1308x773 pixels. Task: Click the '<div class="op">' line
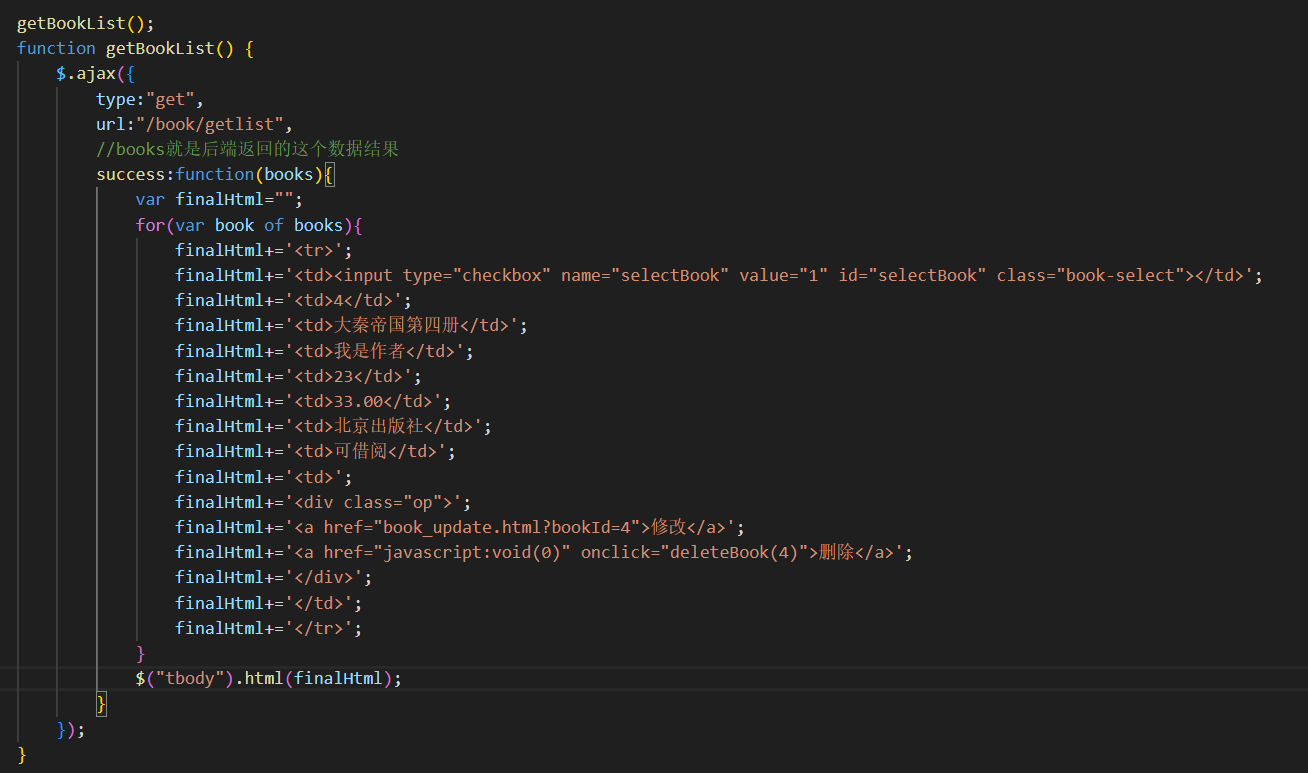pos(323,502)
